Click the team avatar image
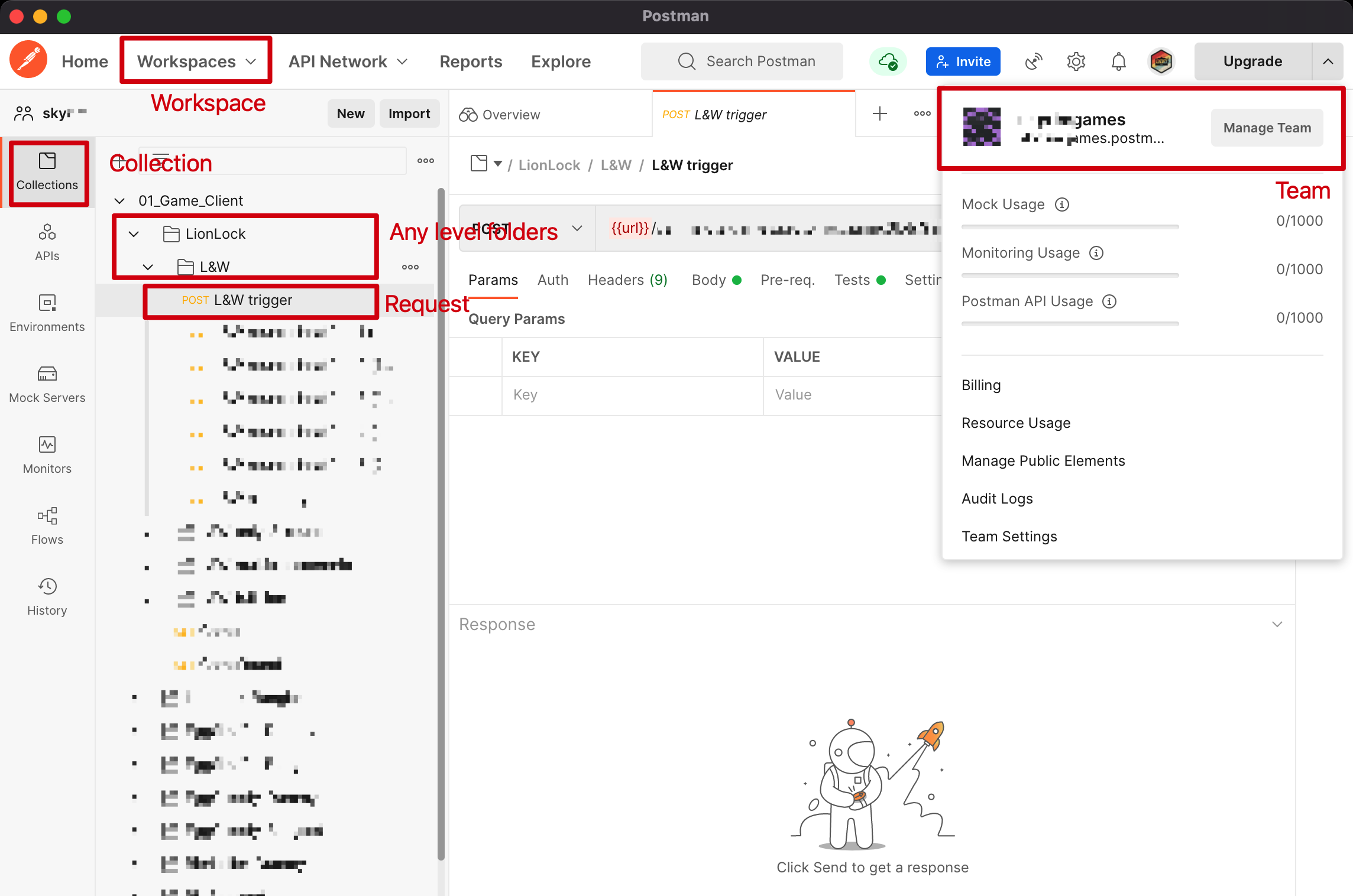This screenshot has height=896, width=1353. (982, 127)
